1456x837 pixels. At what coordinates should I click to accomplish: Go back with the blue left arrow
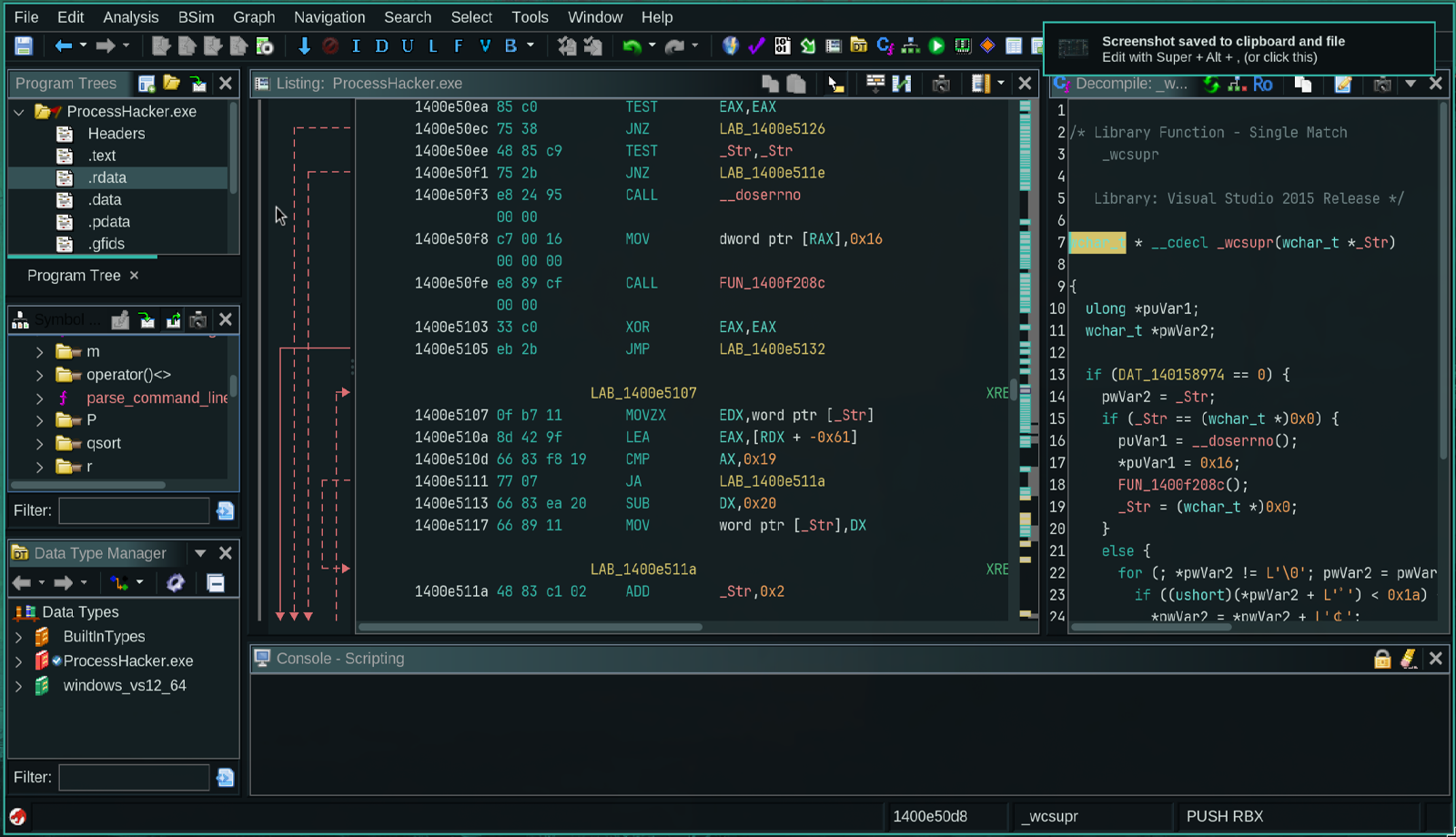coord(63,45)
